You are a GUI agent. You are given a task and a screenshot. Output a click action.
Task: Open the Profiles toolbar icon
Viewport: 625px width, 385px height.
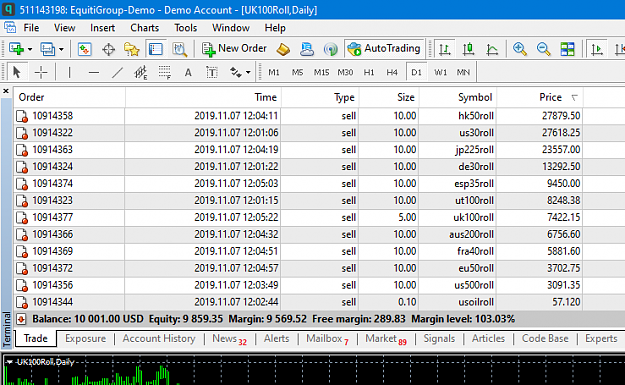pos(48,49)
